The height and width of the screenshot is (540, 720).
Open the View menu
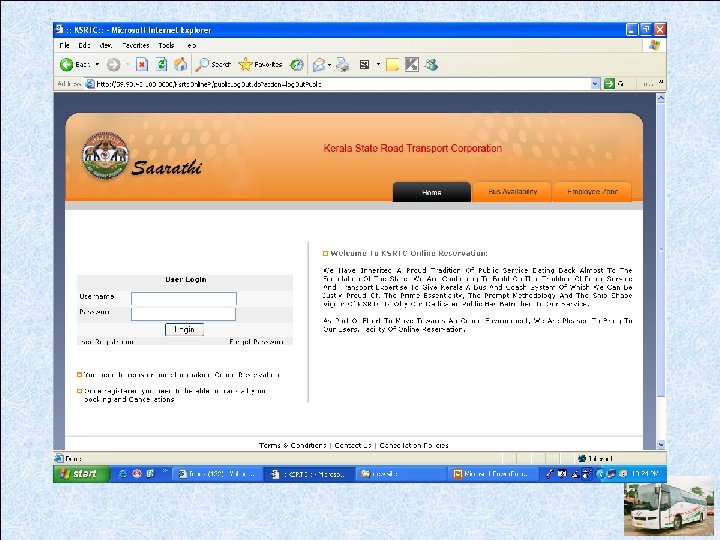pyautogui.click(x=106, y=45)
